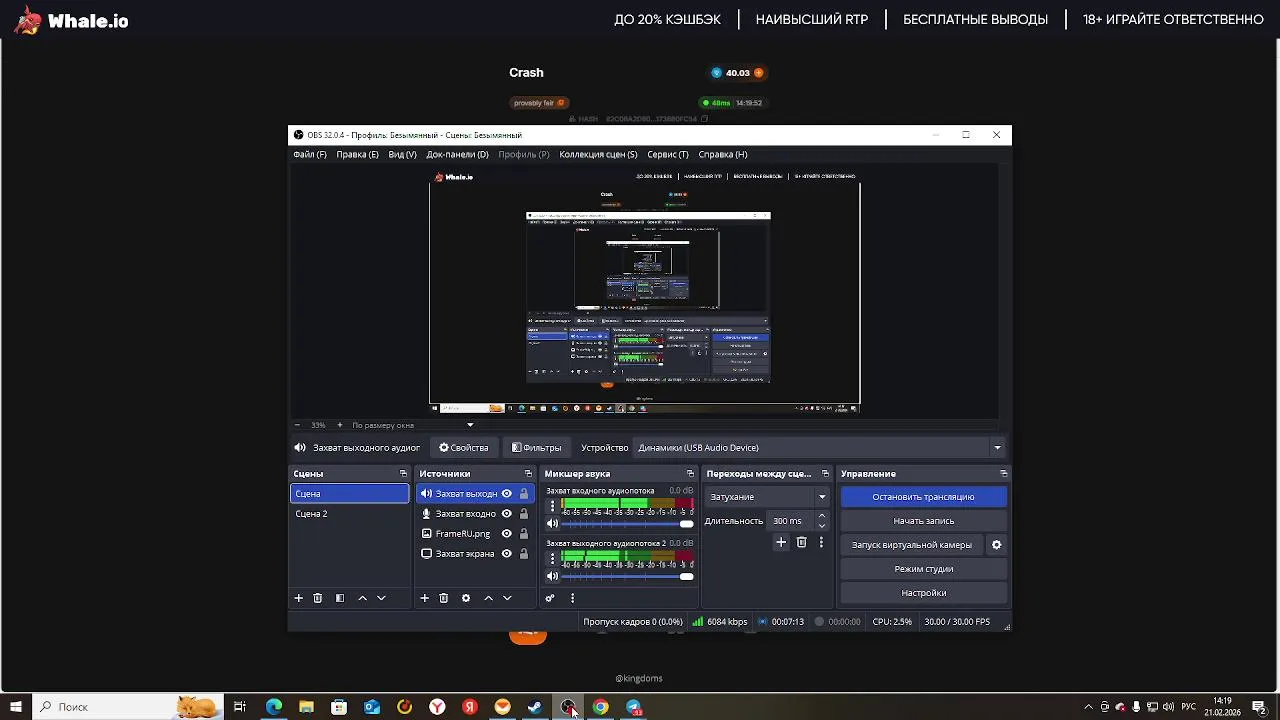Open the 'Док-панели (D)' menu

click(x=457, y=155)
